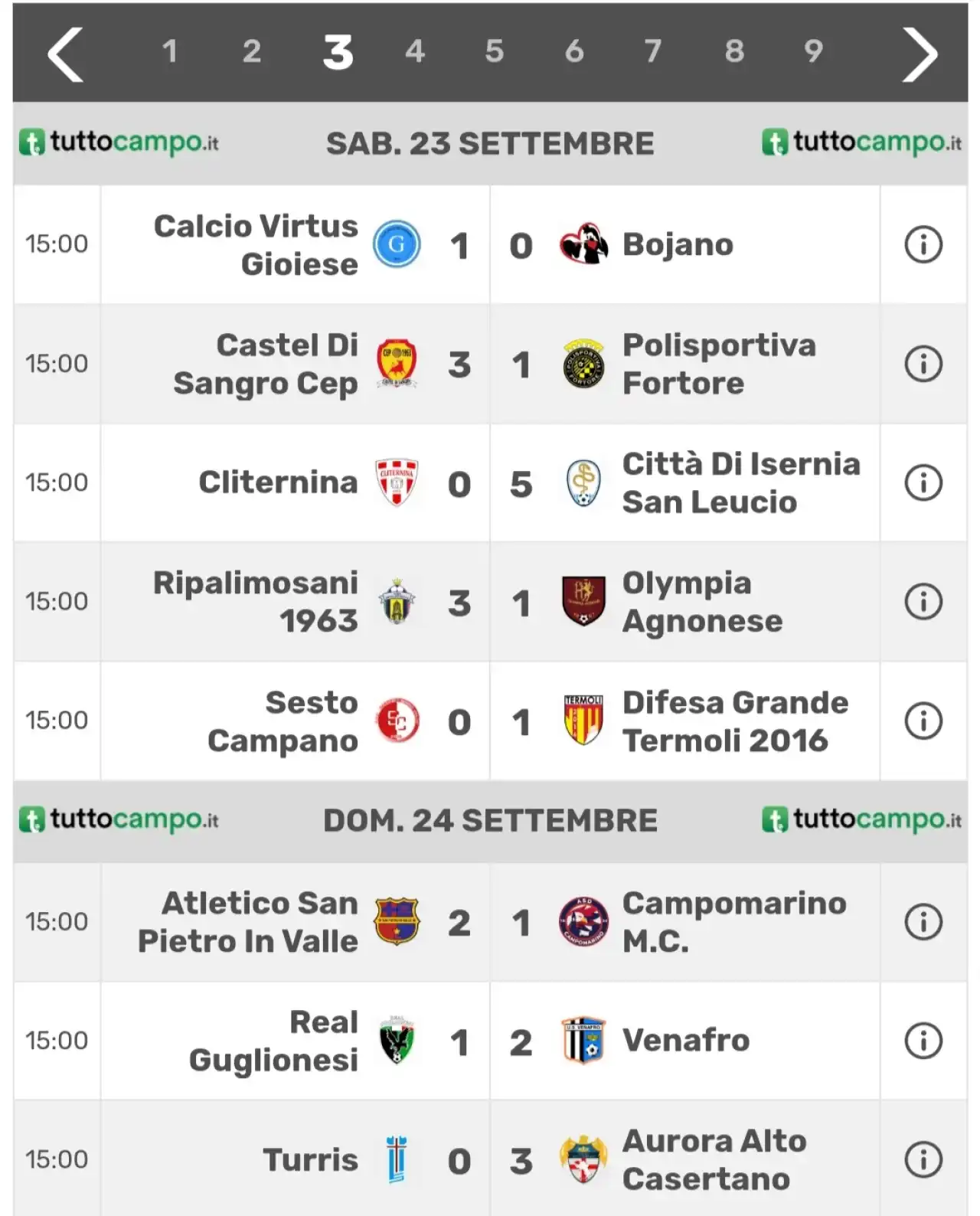Go to previous matchdays with left arrow

click(65, 54)
